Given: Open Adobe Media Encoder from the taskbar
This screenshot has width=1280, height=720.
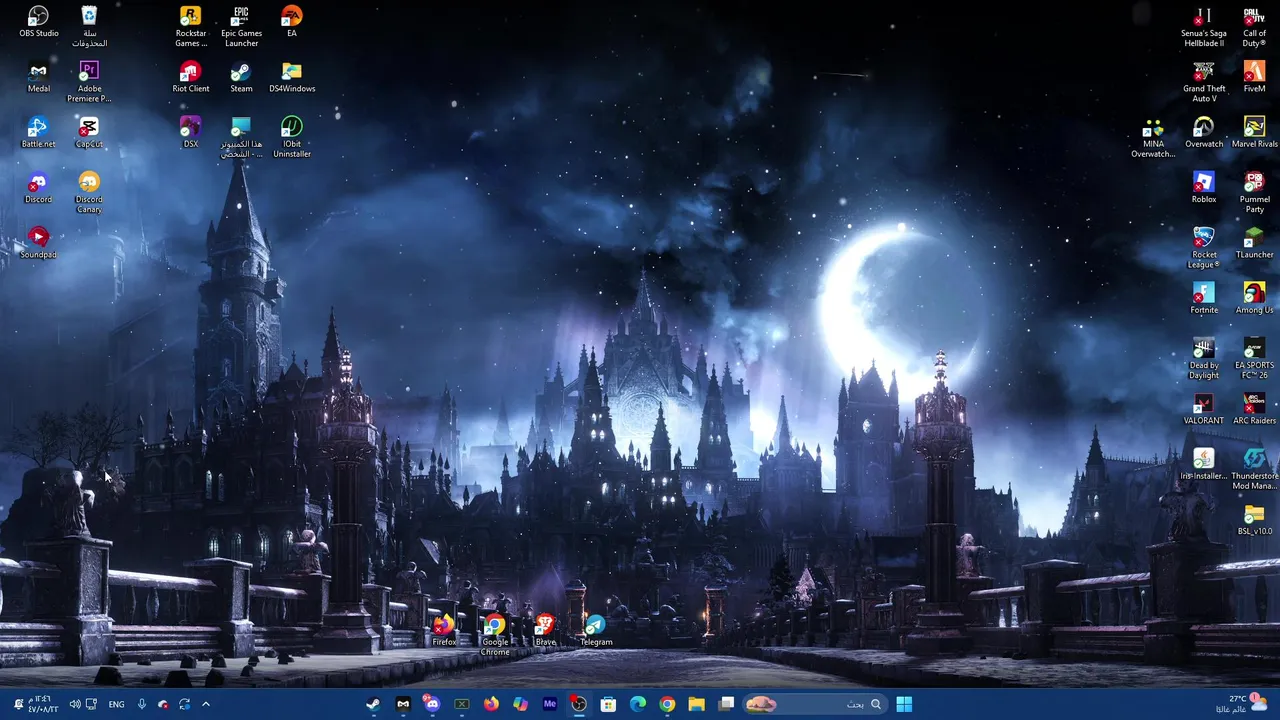Looking at the screenshot, I should pos(549,704).
